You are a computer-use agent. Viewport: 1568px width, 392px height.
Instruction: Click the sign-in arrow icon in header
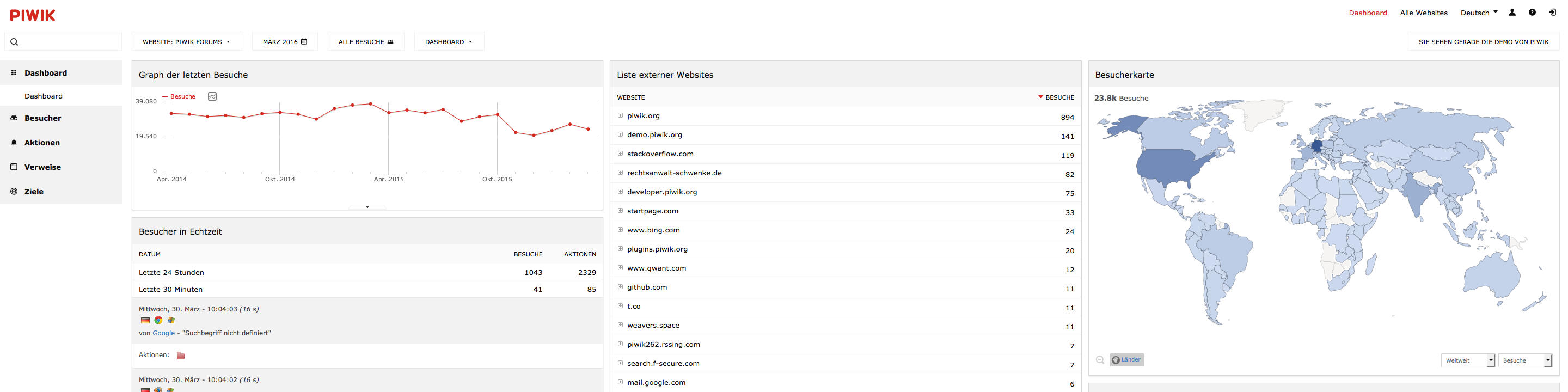1553,12
